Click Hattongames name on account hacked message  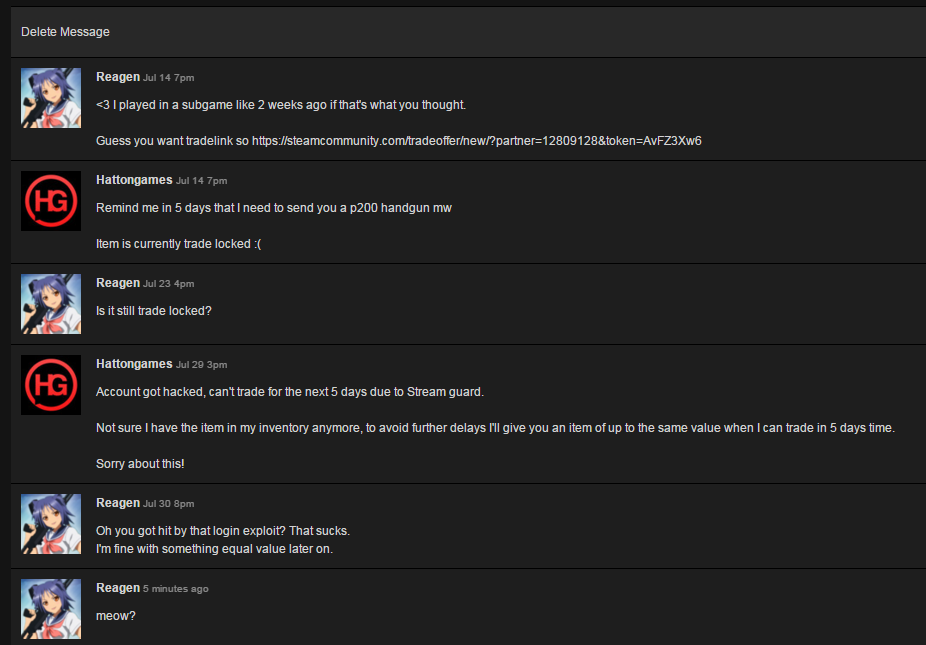[134, 364]
